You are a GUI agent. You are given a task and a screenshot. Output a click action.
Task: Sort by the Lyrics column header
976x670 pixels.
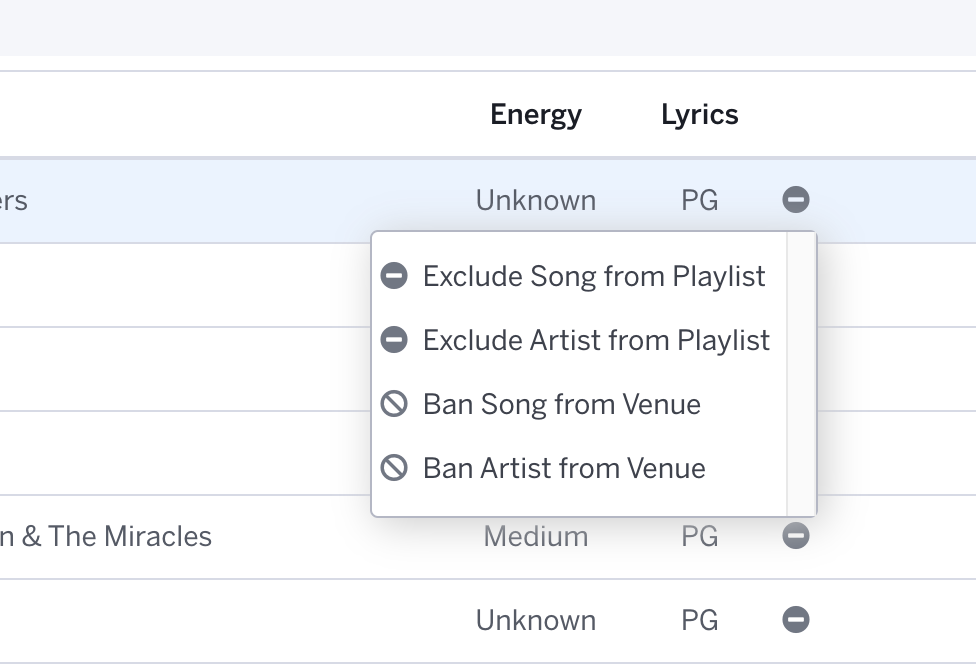pos(700,115)
